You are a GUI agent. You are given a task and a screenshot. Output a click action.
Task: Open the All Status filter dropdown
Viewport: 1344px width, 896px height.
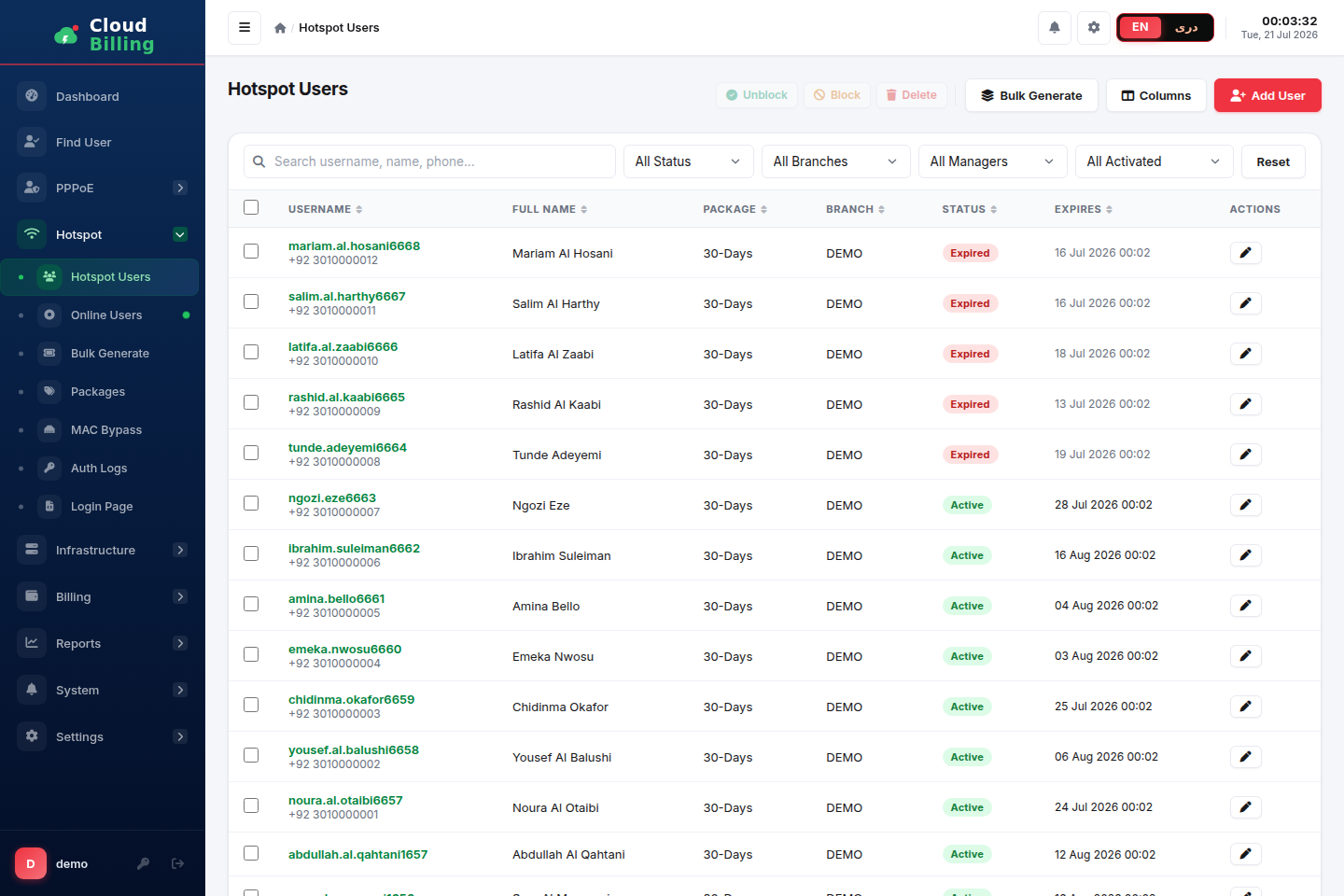[688, 161]
